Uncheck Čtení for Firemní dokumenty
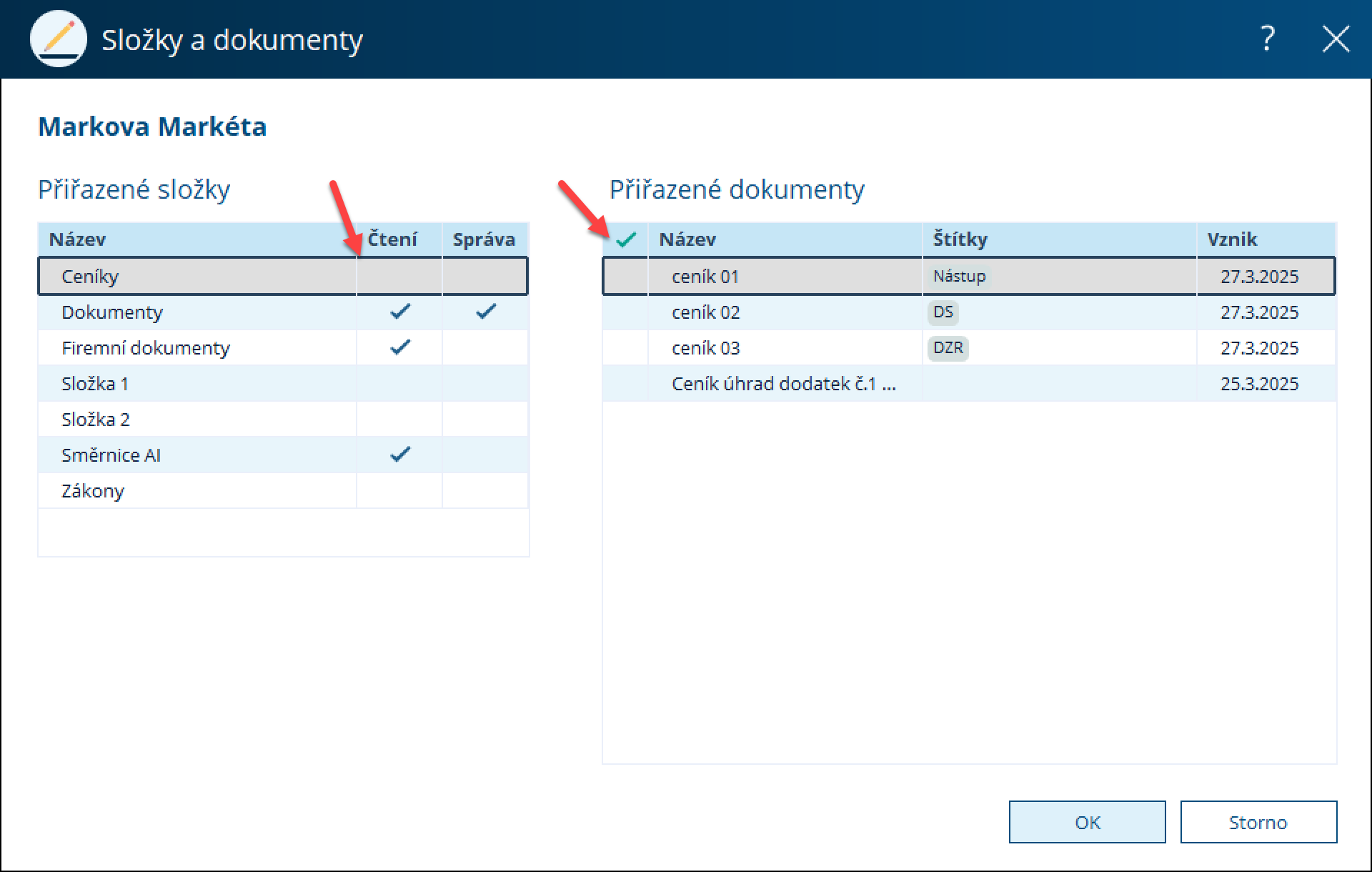The width and height of the screenshot is (1372, 872). 399,348
